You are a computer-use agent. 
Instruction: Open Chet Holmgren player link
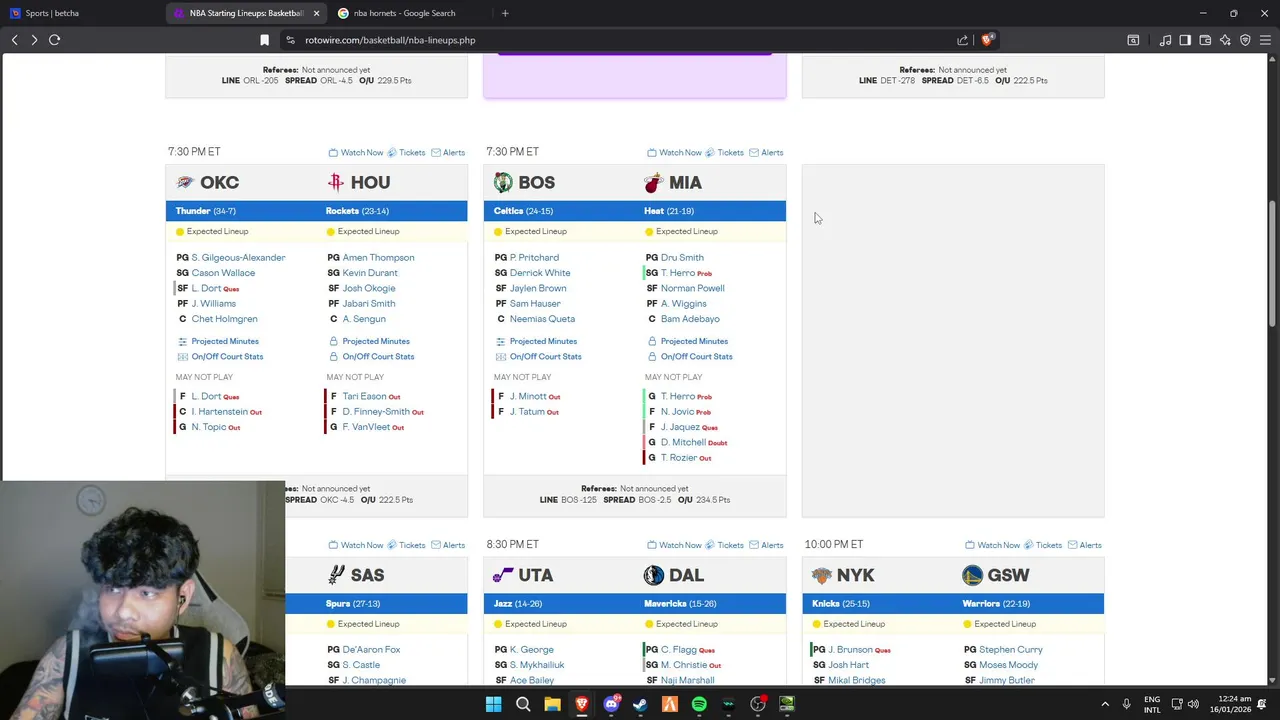(224, 319)
